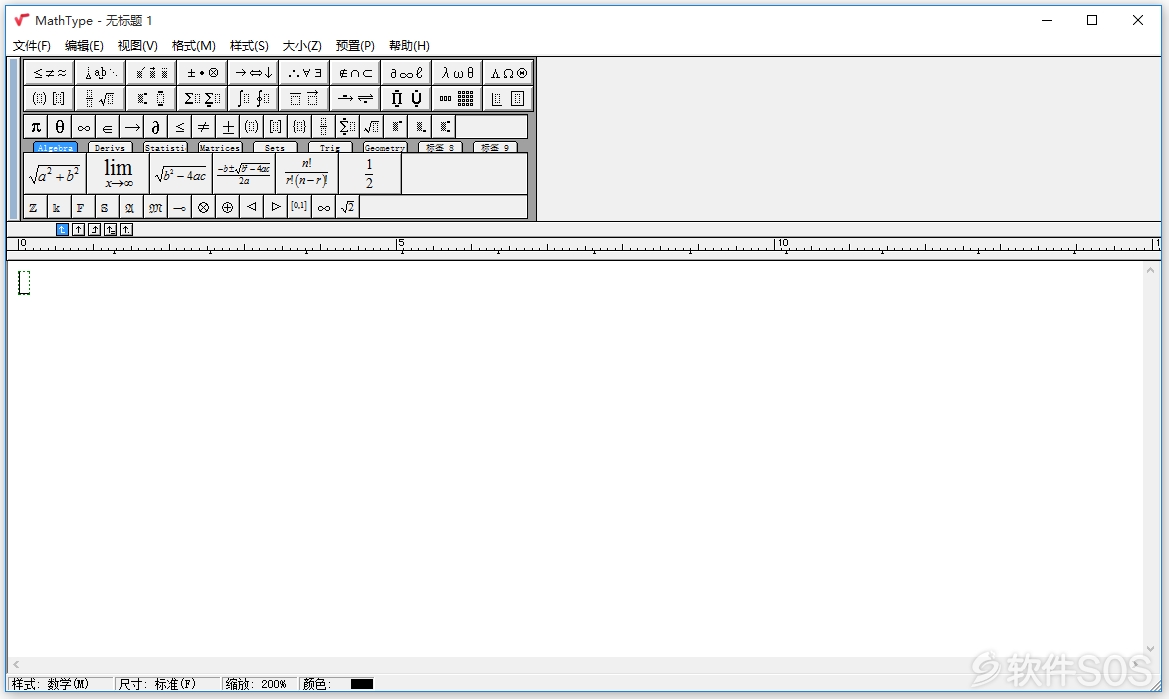The image size is (1169, 699).
Task: Insert the pi symbol from small bar
Action: coord(35,127)
